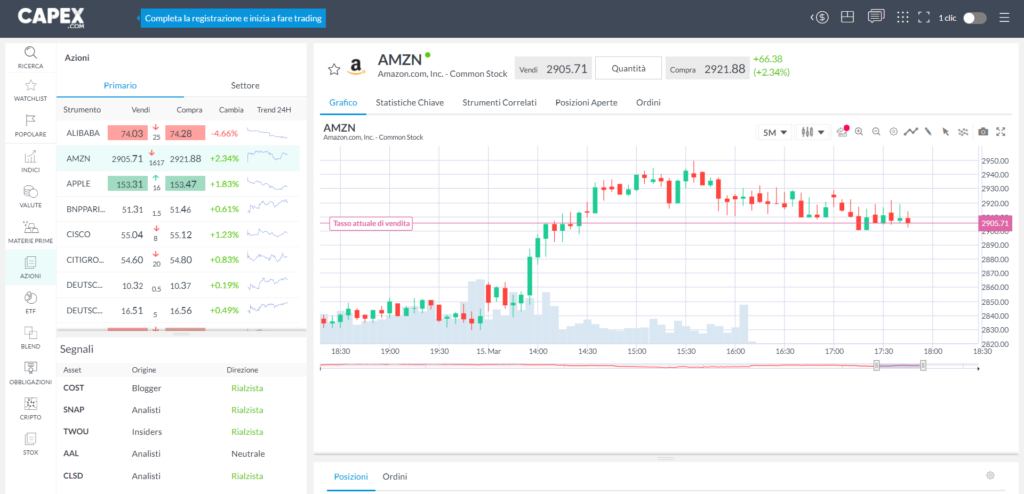1024x494 pixels.
Task: Select the CITIGRO... instrument row
Action: [x=178, y=259]
